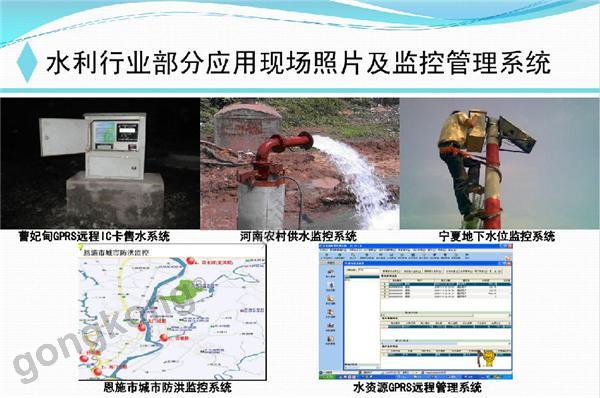The image size is (600, 398).
Task: Click the red marker right of river bend
Action: pos(164,338)
